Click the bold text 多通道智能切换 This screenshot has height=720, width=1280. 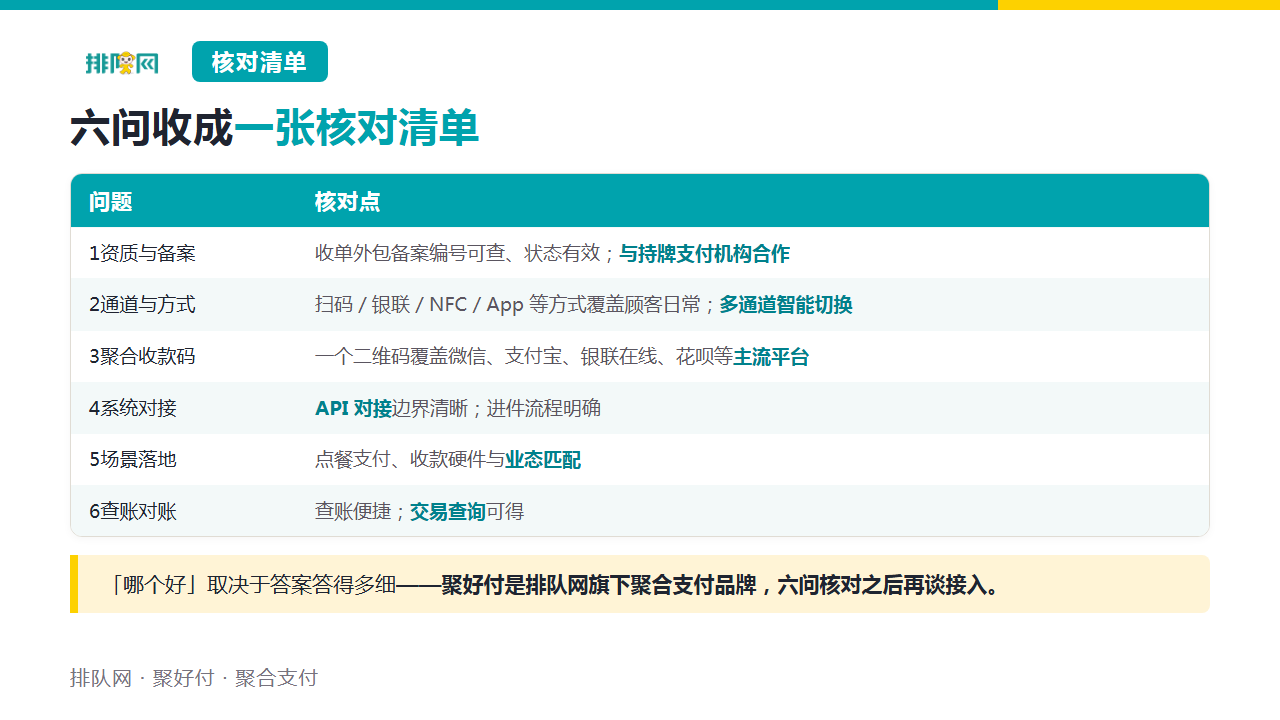(x=786, y=305)
